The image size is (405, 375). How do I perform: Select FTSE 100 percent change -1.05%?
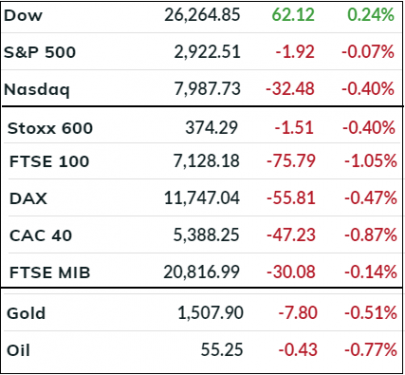(371, 162)
